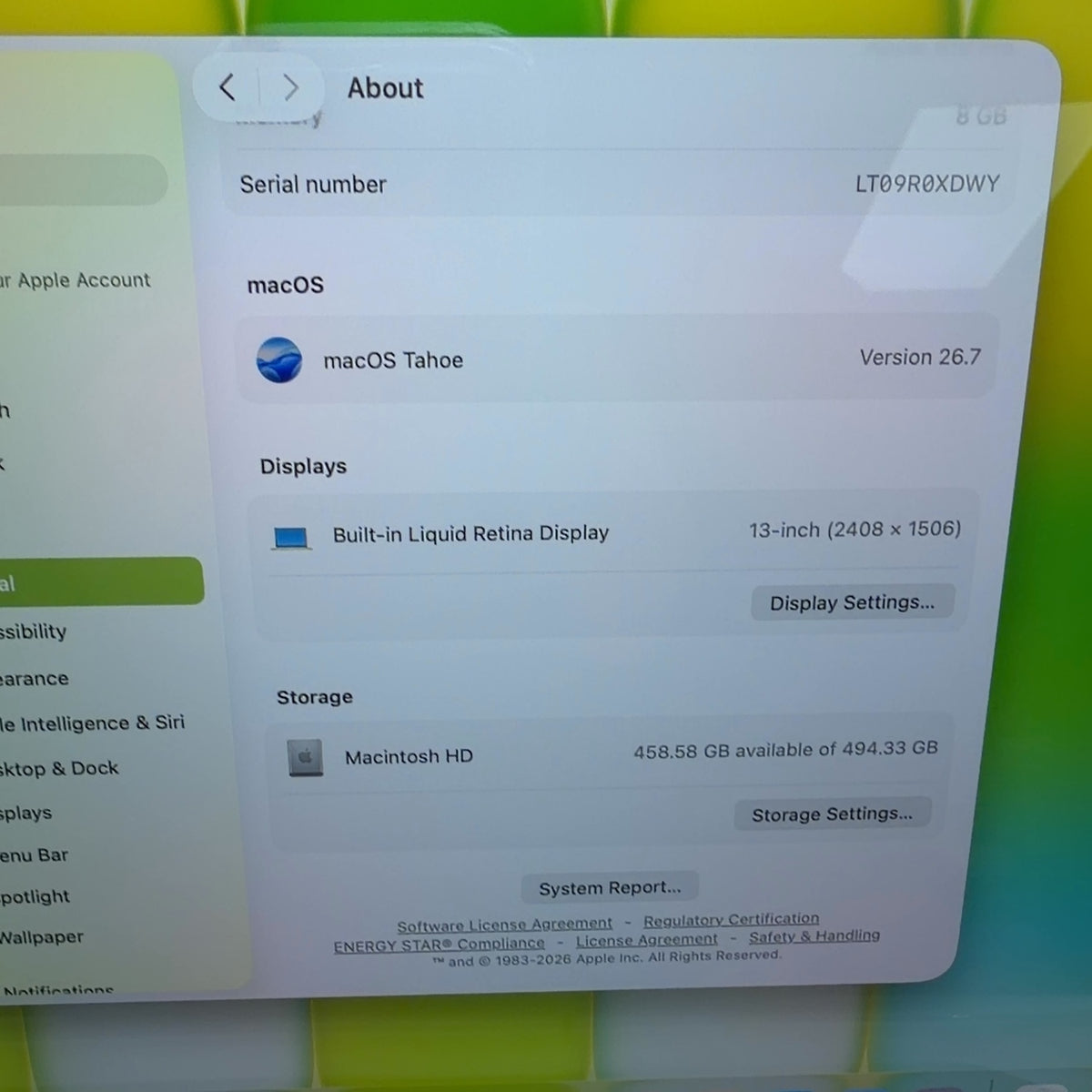Open Accessibility in the sidebar
Image resolution: width=1092 pixels, height=1092 pixels.
[x=34, y=632]
